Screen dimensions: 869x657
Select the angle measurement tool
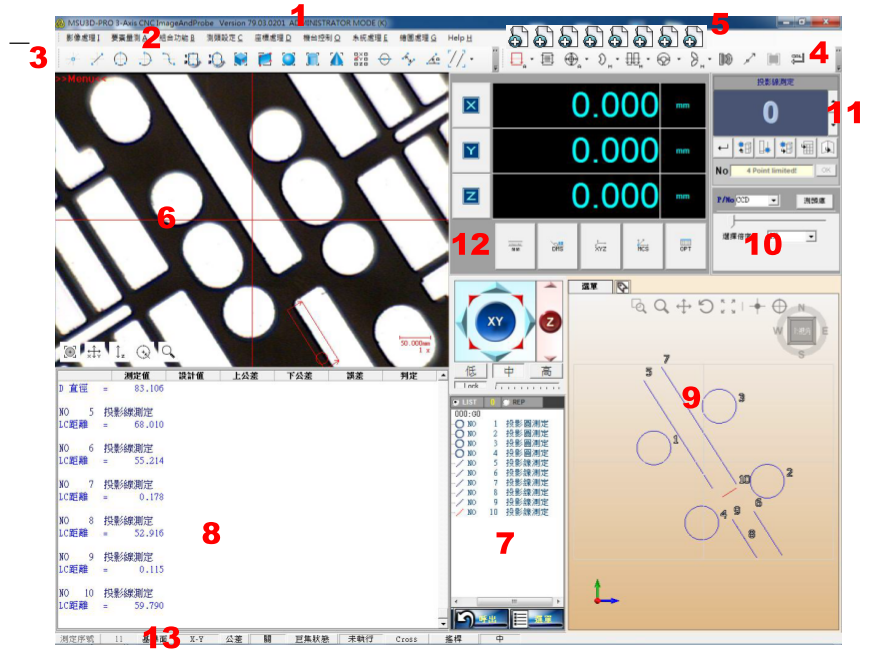coord(433,59)
